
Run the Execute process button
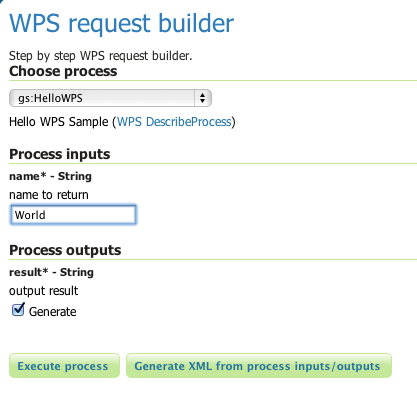coord(64,366)
